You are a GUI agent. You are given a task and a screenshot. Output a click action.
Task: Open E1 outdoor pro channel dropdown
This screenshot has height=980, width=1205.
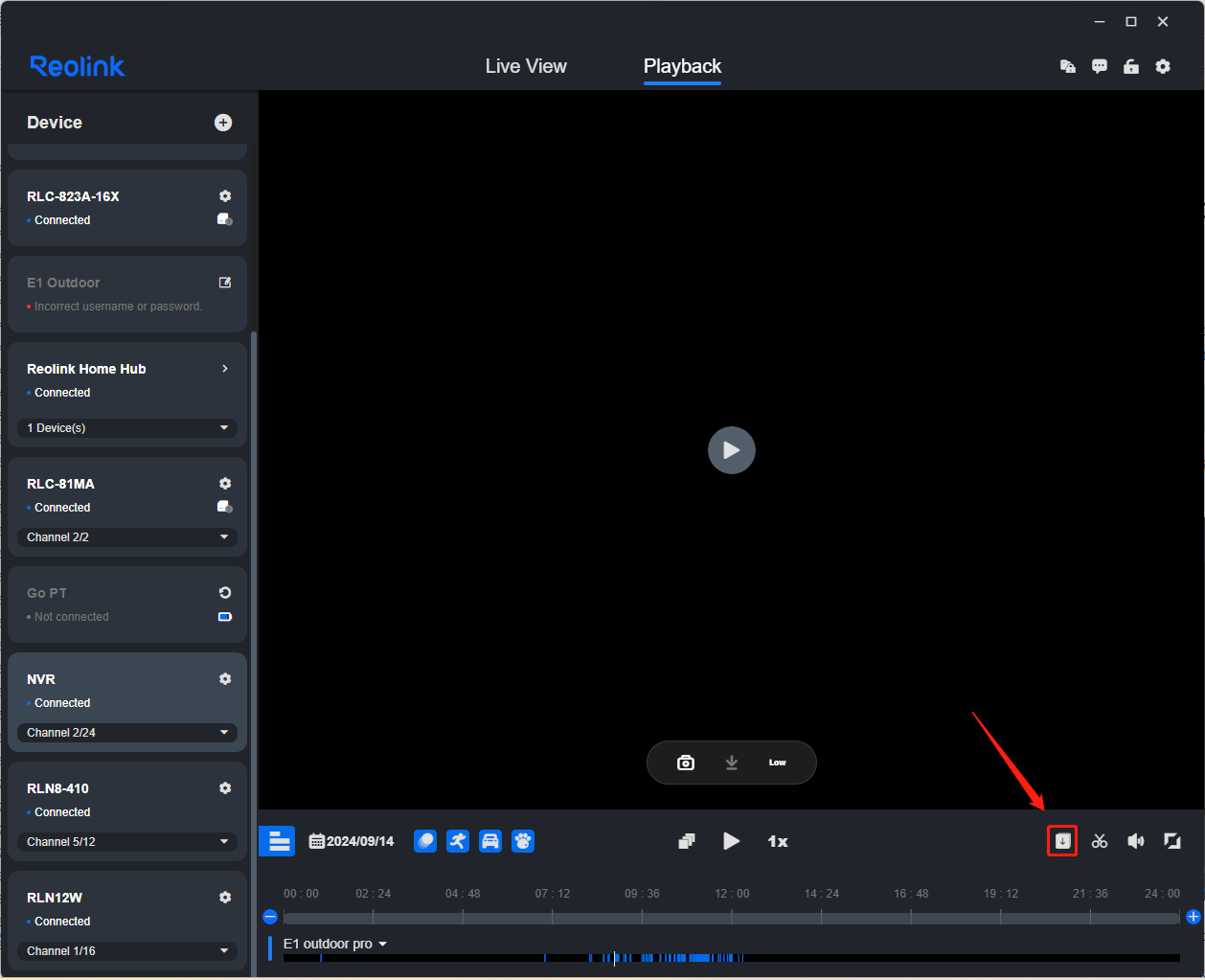click(335, 944)
